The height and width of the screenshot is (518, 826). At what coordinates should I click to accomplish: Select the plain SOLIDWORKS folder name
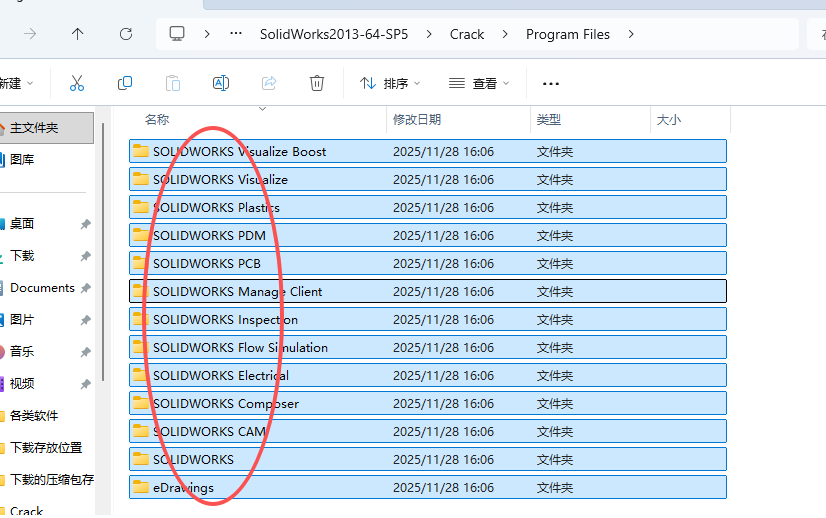[x=193, y=460]
